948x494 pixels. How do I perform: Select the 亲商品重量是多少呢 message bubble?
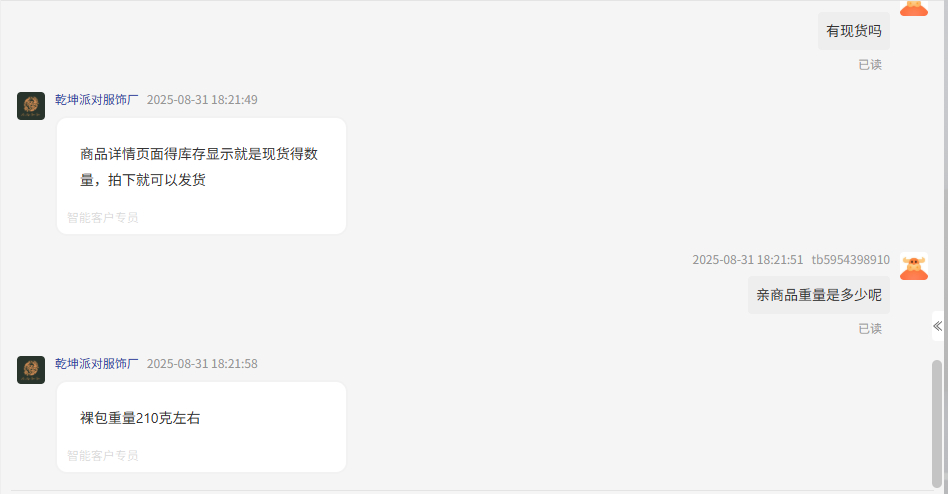coord(819,295)
